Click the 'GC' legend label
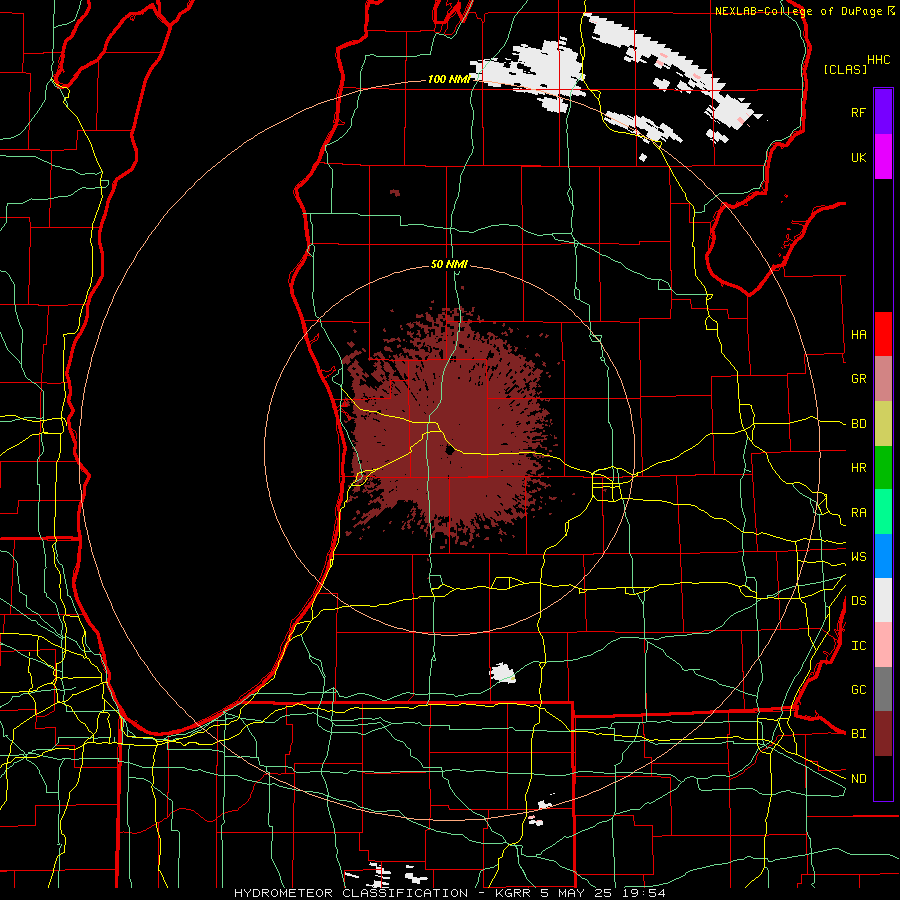 point(858,689)
